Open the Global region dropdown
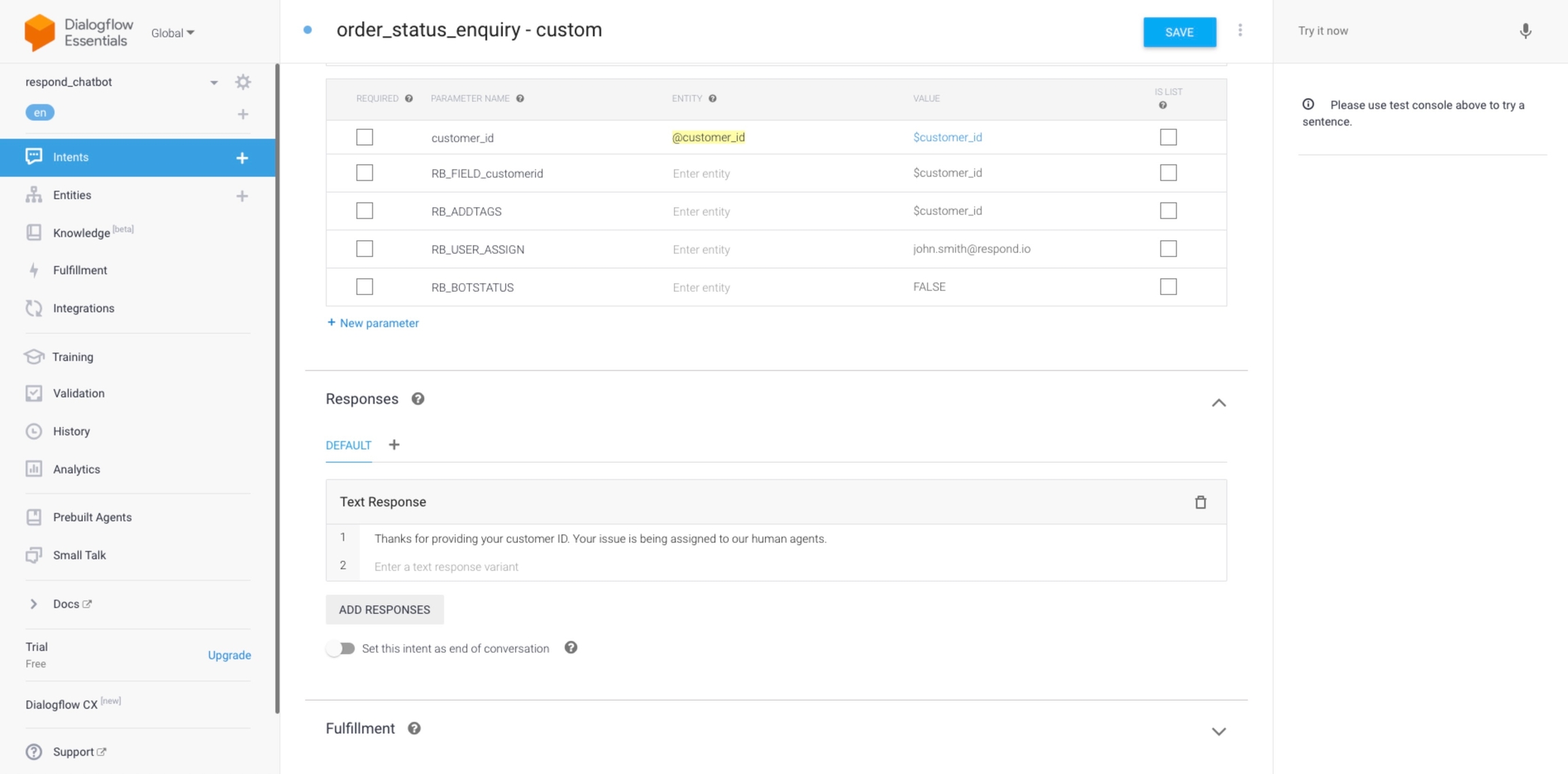This screenshot has width=1568, height=774. coord(171,32)
